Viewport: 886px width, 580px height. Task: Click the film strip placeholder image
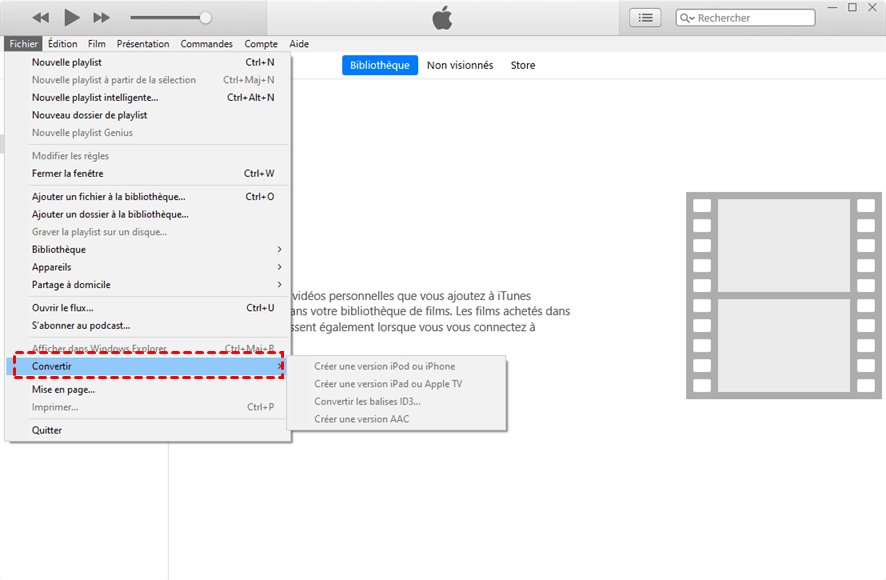click(776, 296)
